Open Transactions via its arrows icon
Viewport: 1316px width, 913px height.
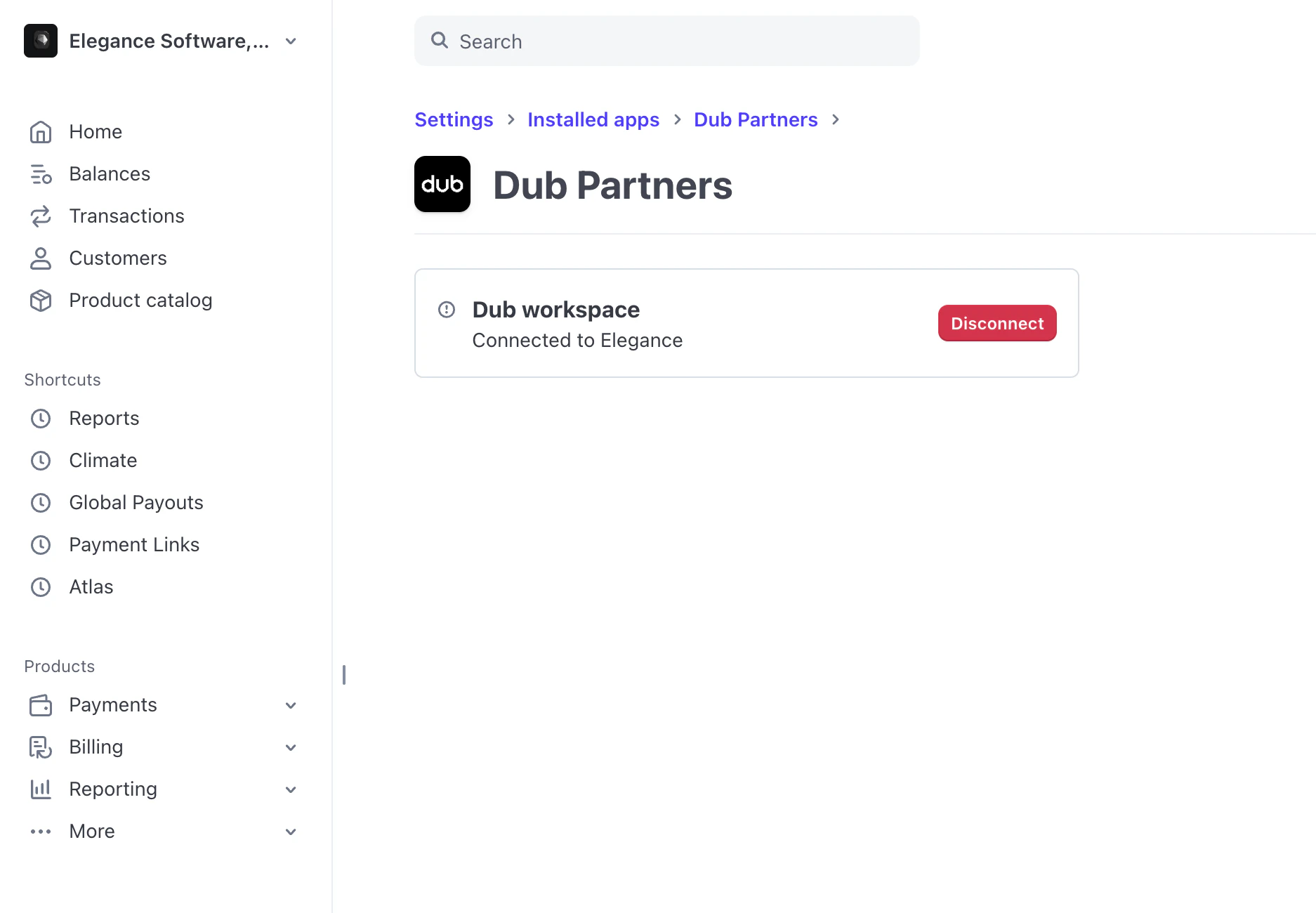coord(41,216)
